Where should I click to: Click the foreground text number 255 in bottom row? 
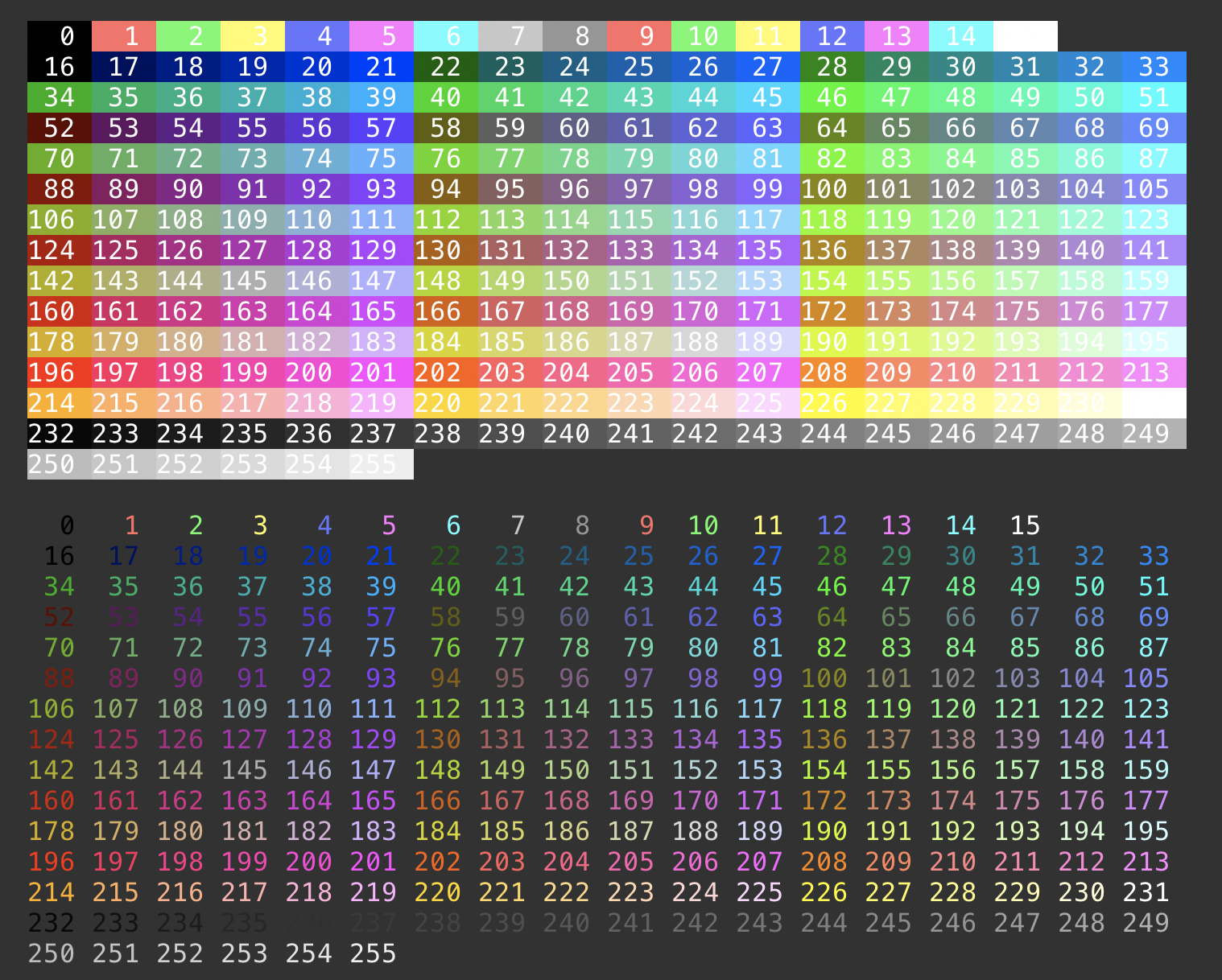coord(374,953)
